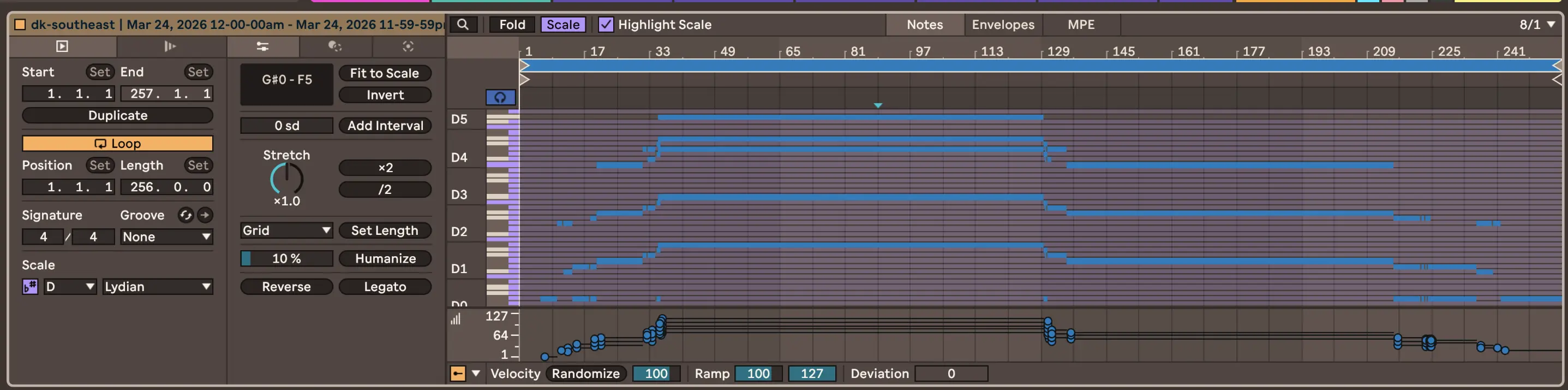
Task: Uncheck the Highlight Scale checkbox
Action: [x=606, y=25]
